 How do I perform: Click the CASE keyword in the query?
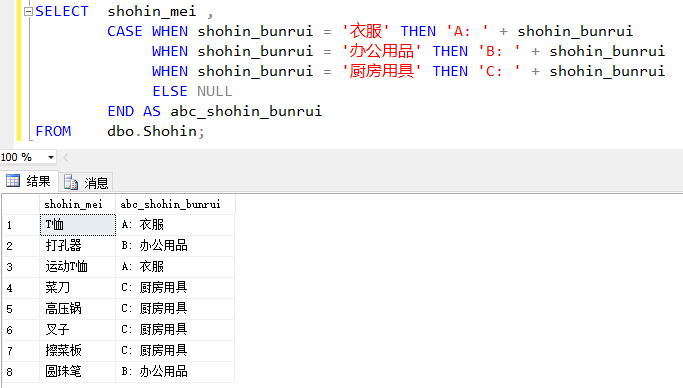pos(125,31)
